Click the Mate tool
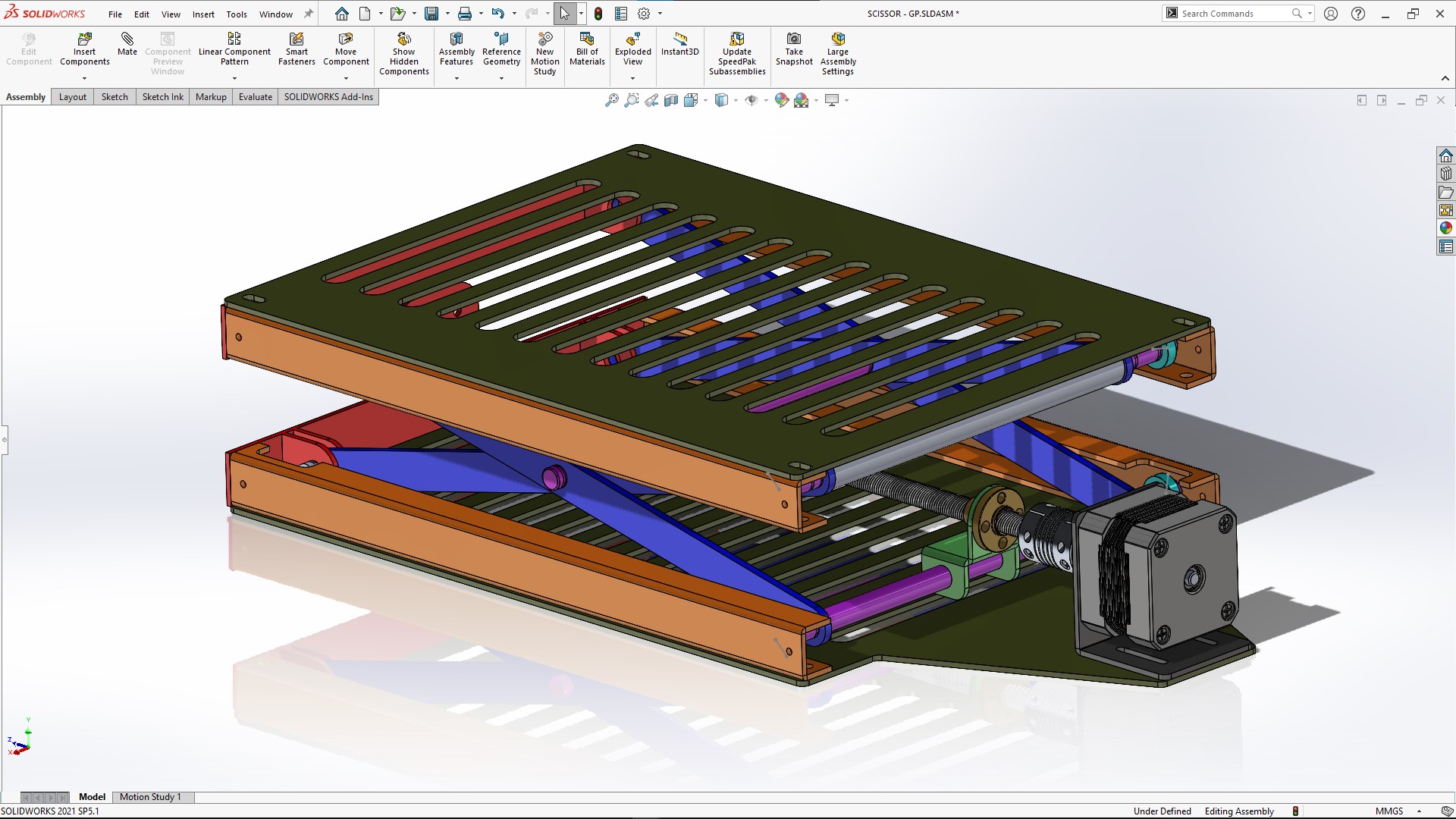Image resolution: width=1456 pixels, height=819 pixels. [x=127, y=44]
